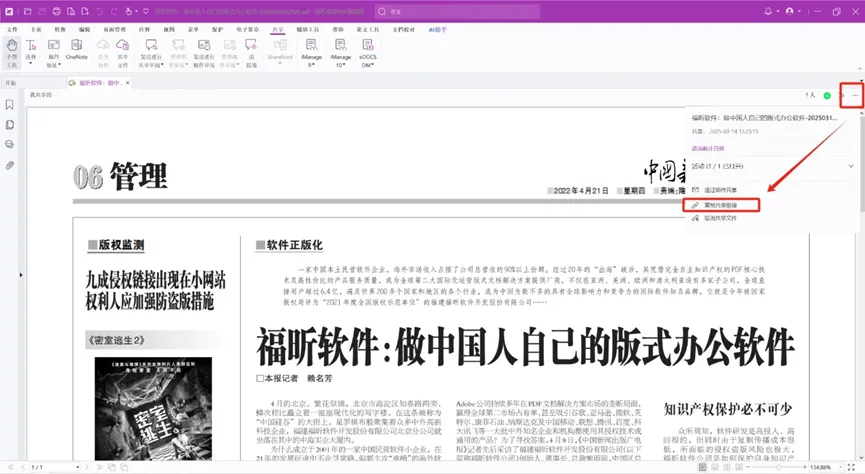Open the AI助手 ribbon tab
Viewport: 865px width, 474px height.
point(437,29)
